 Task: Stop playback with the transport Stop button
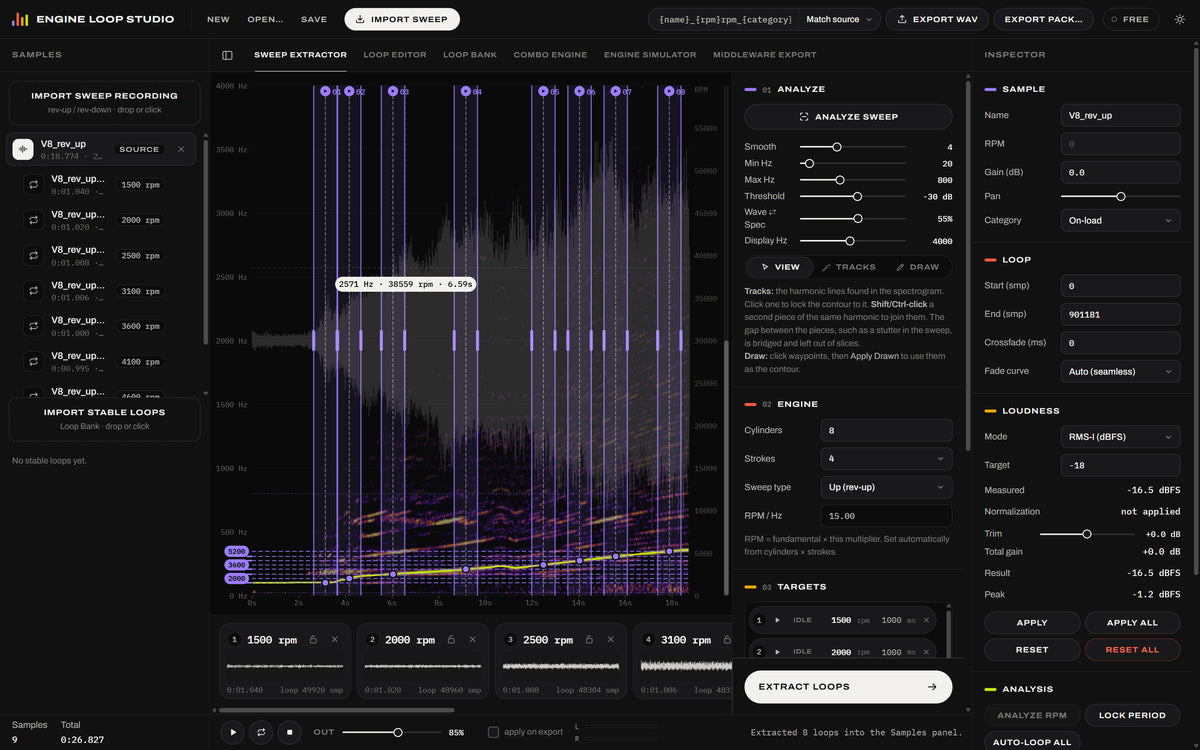[289, 732]
